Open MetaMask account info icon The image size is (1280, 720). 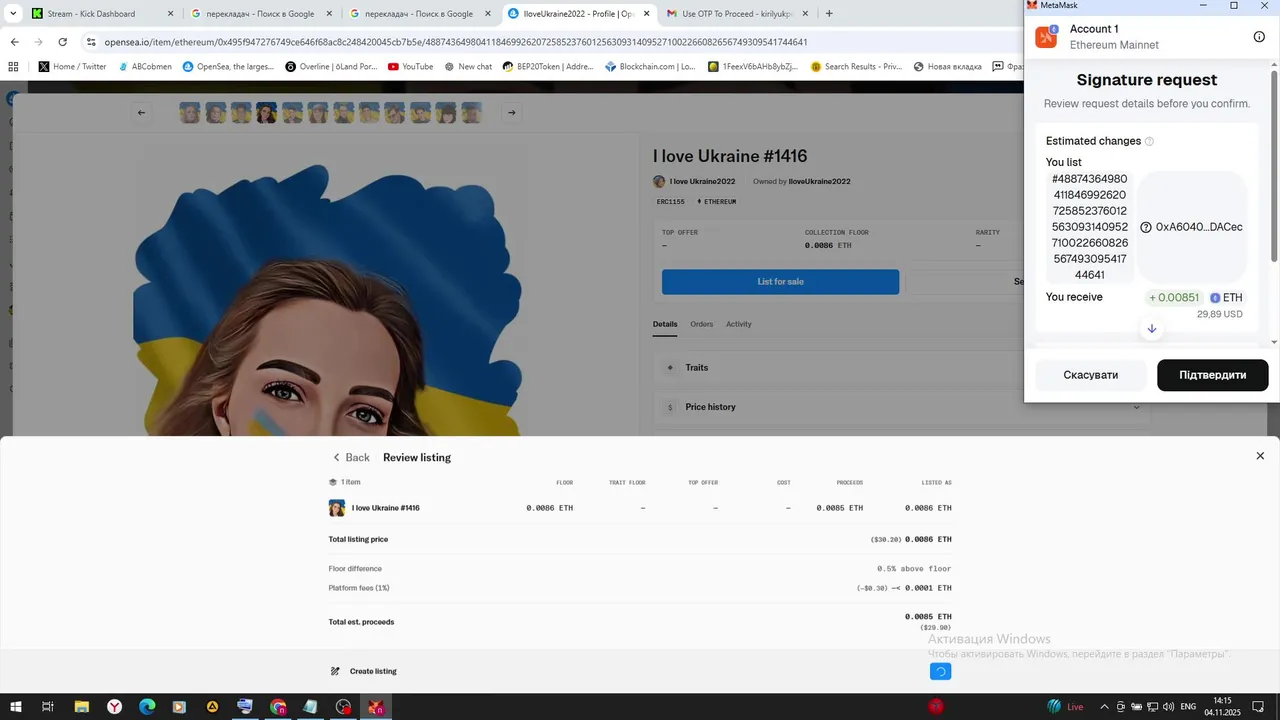(x=1259, y=37)
